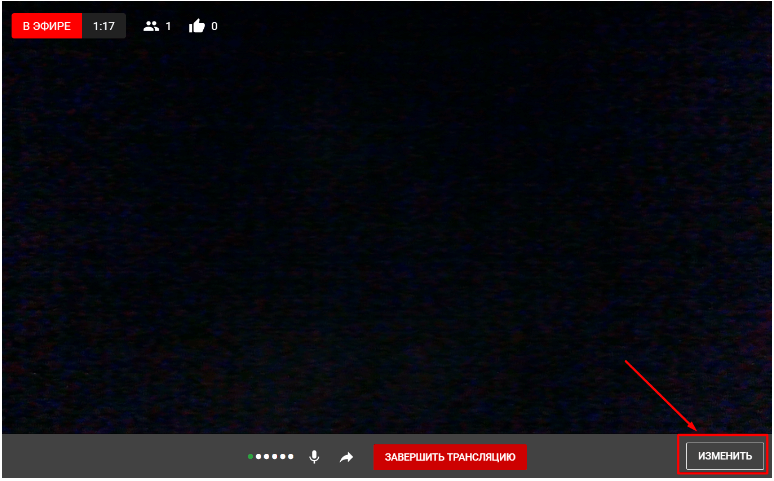This screenshot has height=481, width=774.
Task: Click the thumbs-up likes icon
Action: pyautogui.click(x=196, y=26)
